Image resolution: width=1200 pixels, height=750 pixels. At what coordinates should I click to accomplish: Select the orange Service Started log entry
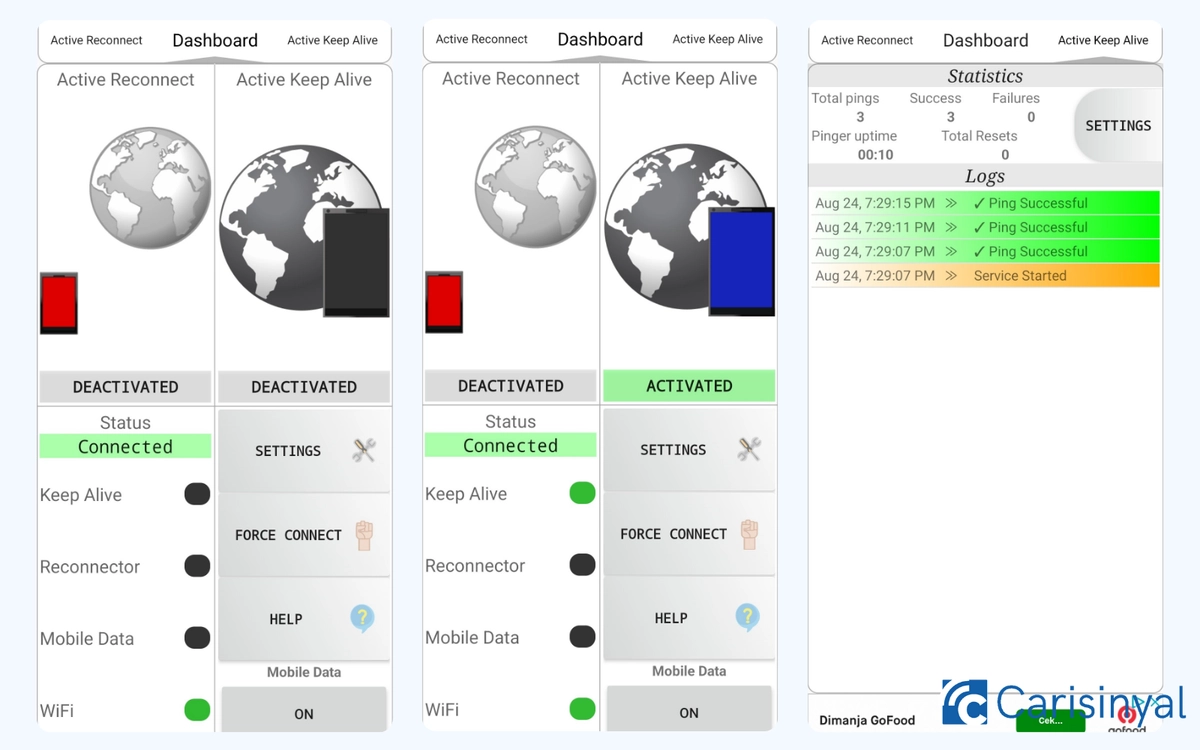point(985,276)
